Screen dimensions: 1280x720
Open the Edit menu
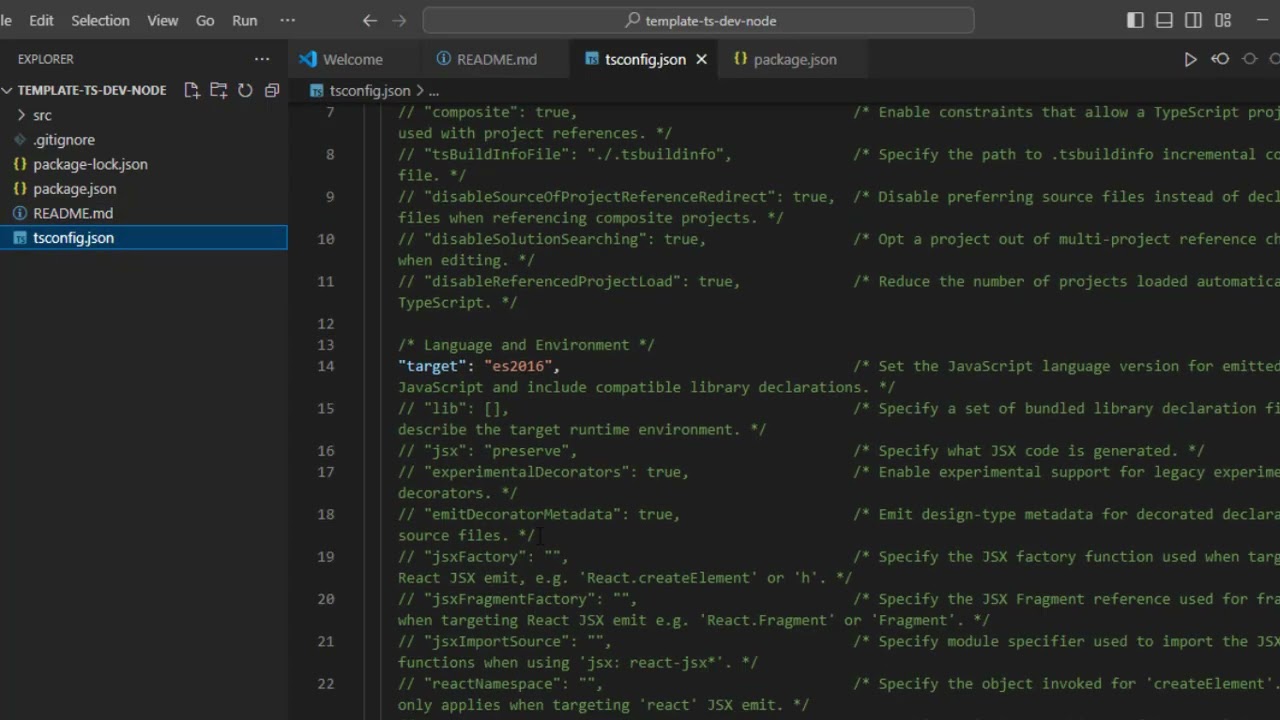coord(41,20)
